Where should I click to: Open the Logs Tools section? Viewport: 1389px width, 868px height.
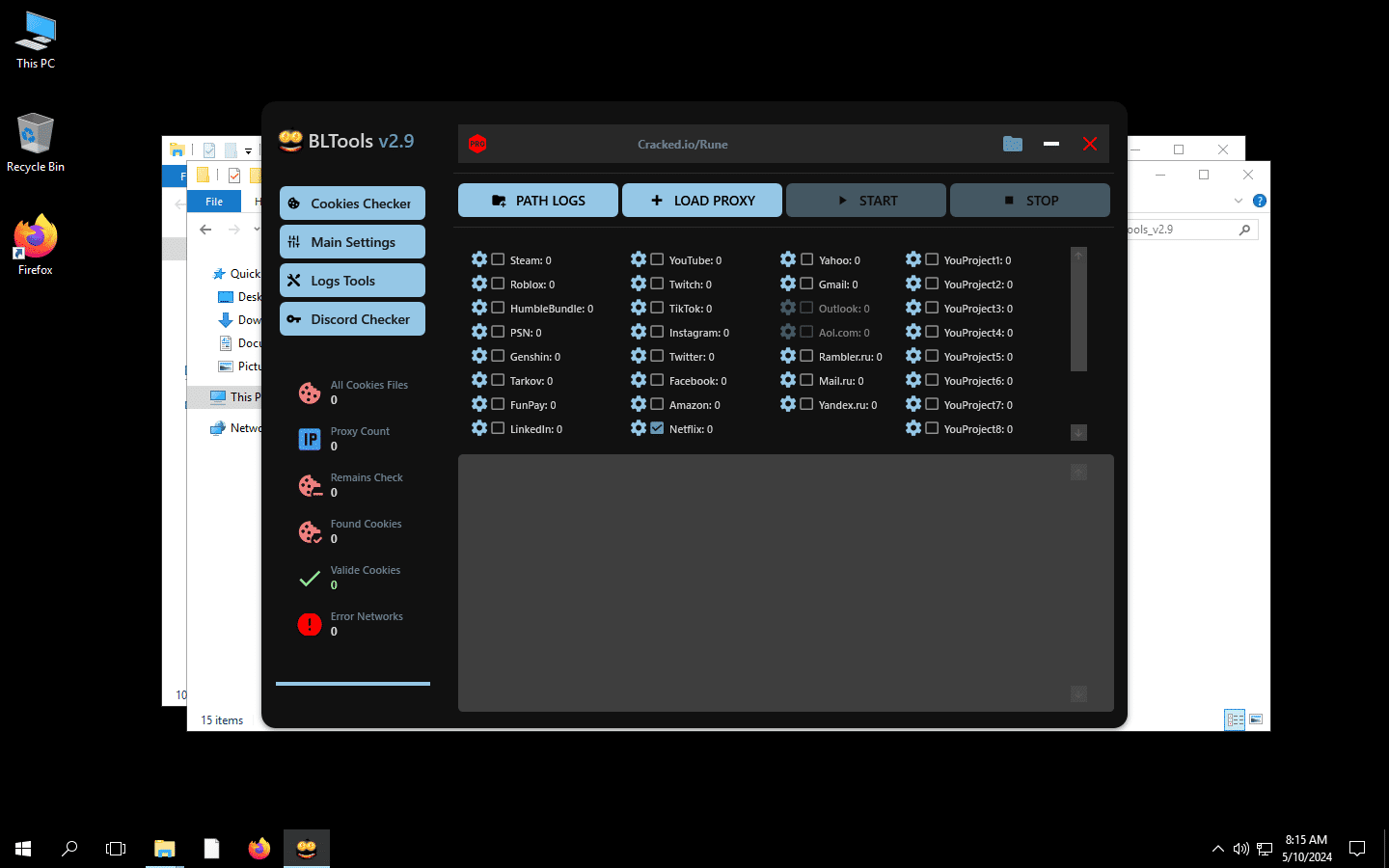(352, 281)
